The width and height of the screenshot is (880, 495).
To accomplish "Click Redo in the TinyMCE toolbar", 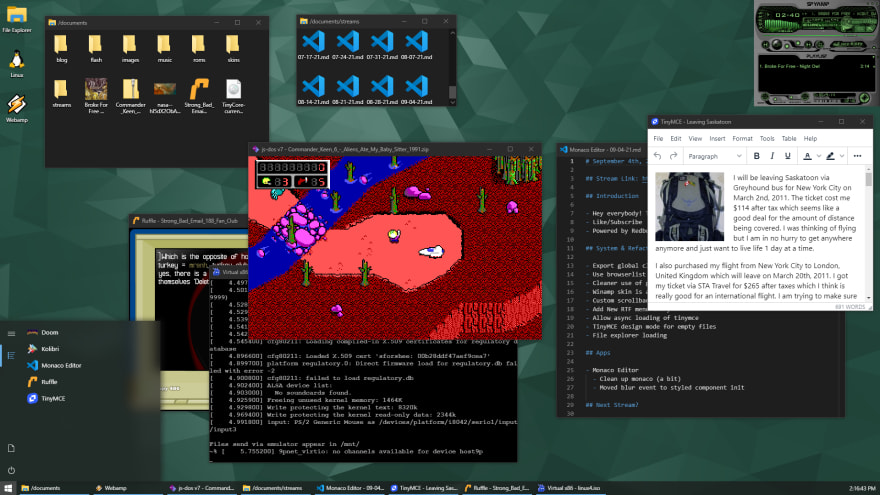I will [673, 156].
